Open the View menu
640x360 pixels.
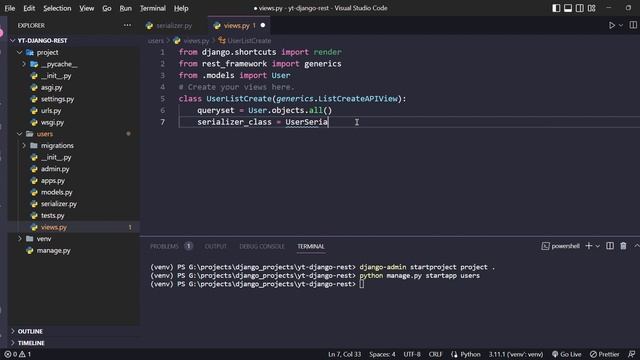pyautogui.click(x=87, y=8)
